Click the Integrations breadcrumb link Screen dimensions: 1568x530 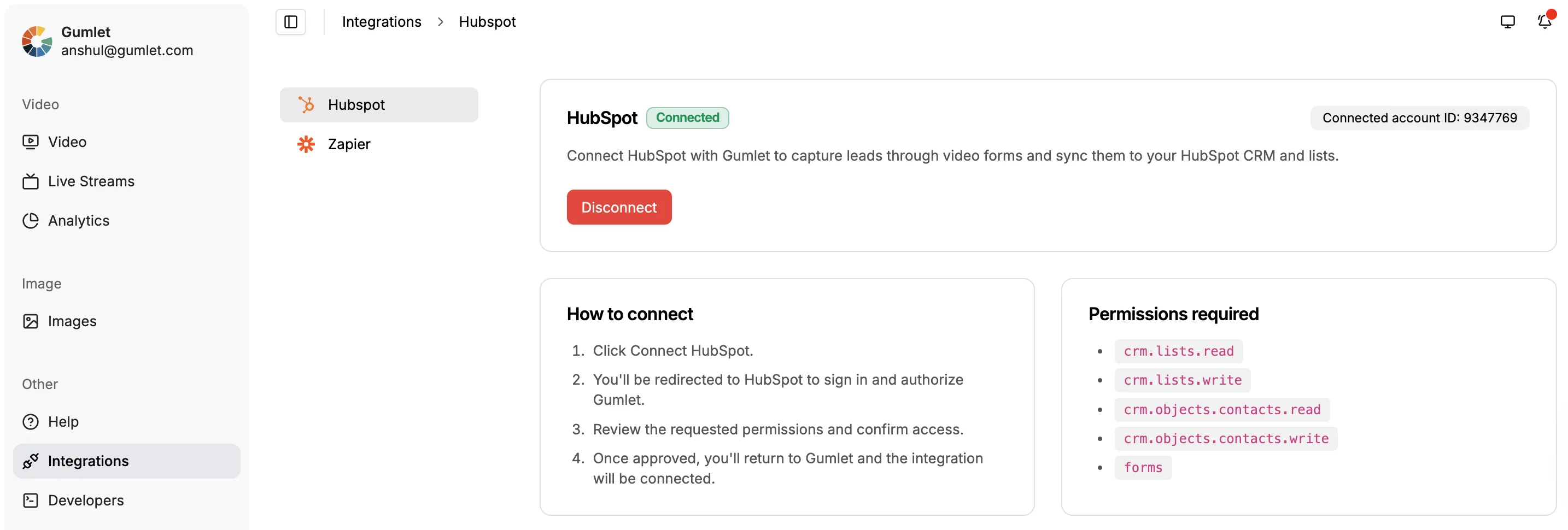tap(381, 22)
